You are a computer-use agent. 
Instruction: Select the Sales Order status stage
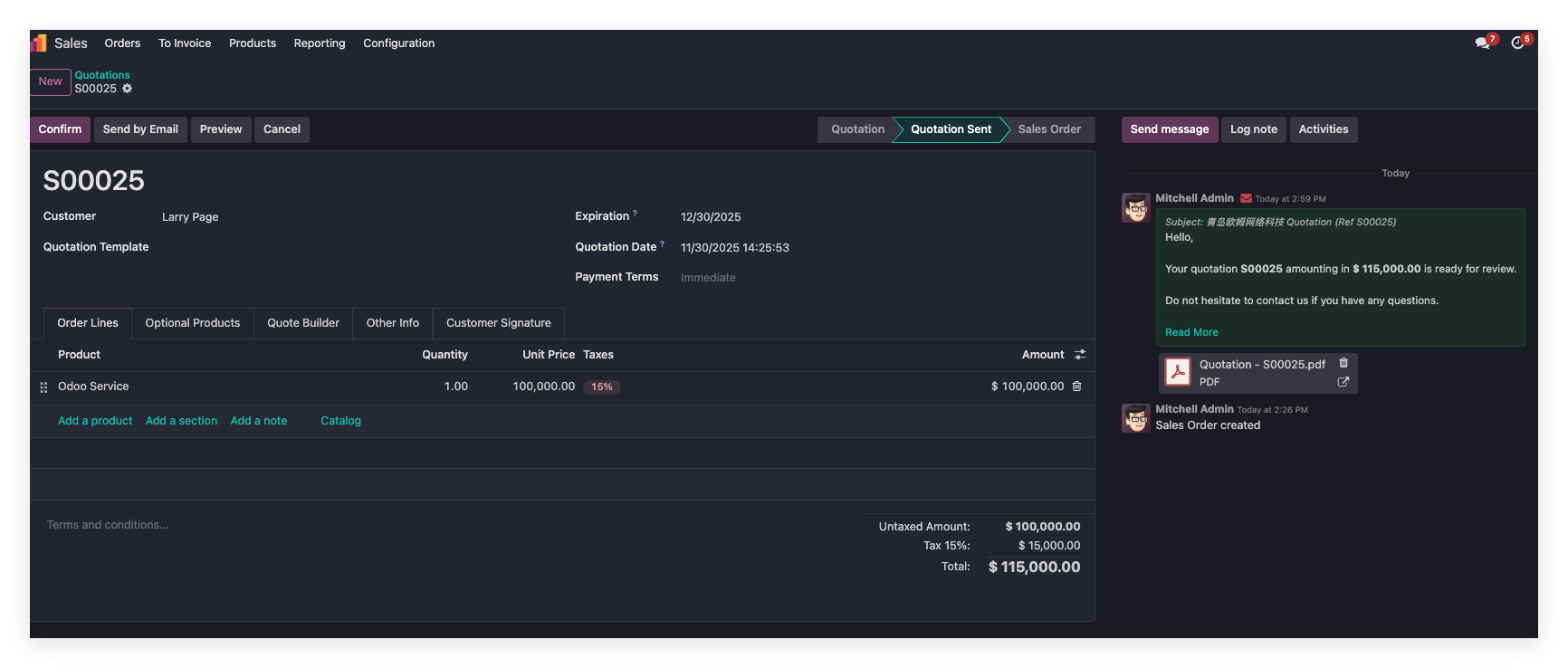(1048, 129)
